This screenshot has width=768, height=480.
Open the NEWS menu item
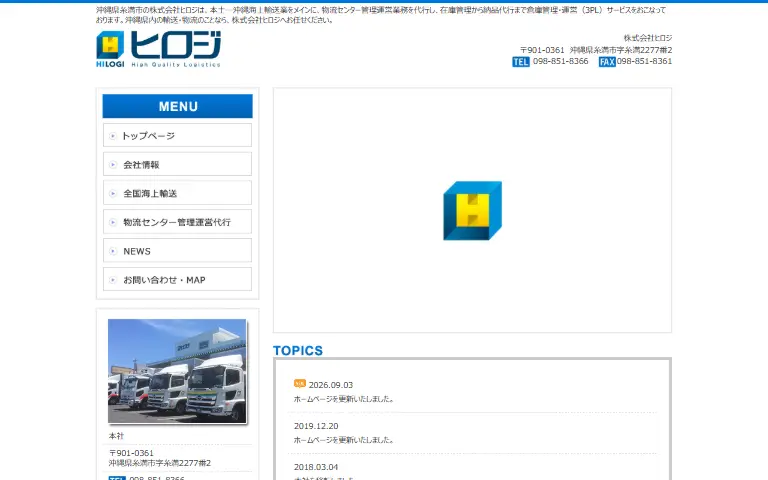pyautogui.click(x=177, y=251)
